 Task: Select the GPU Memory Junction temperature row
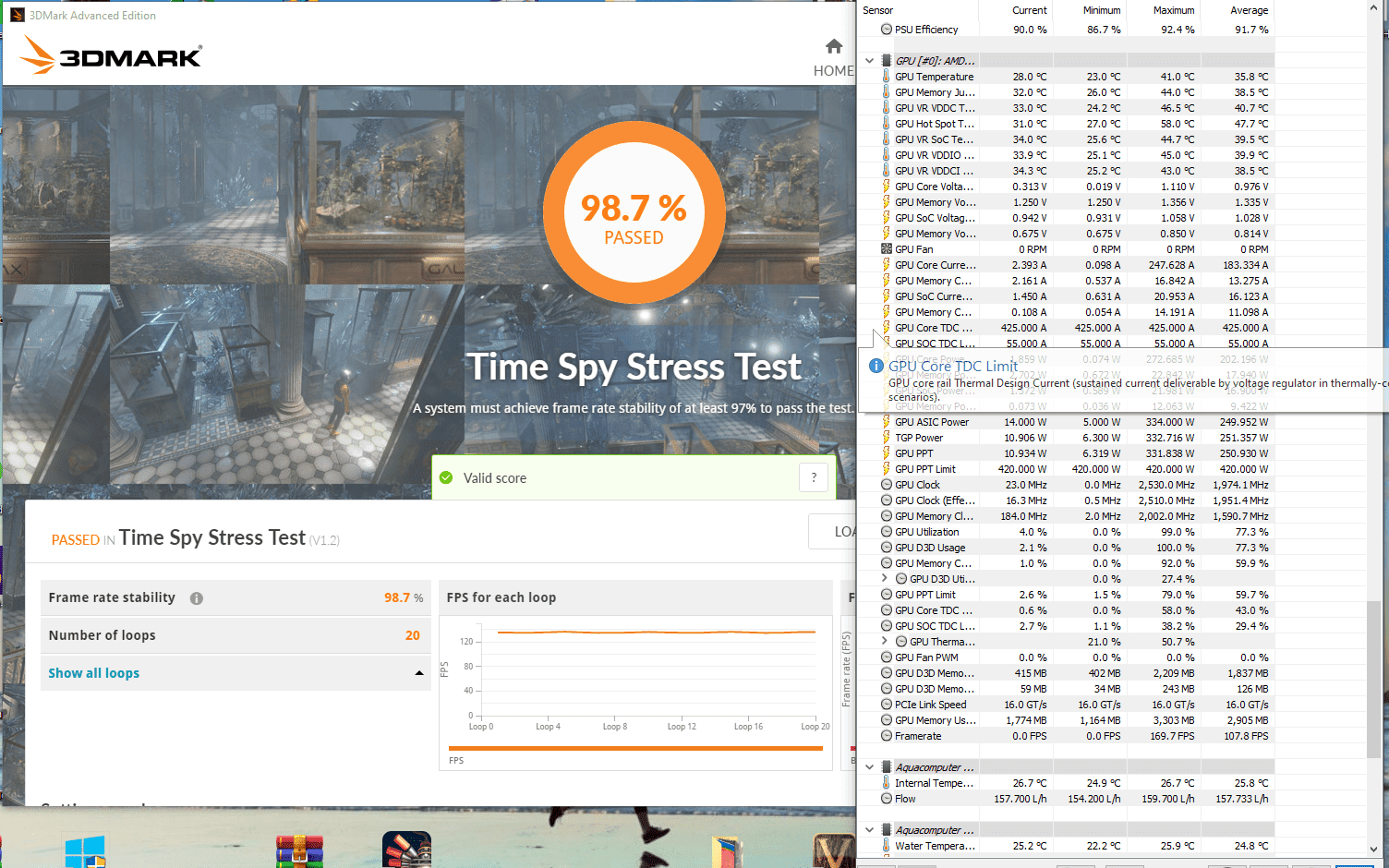click(1066, 92)
